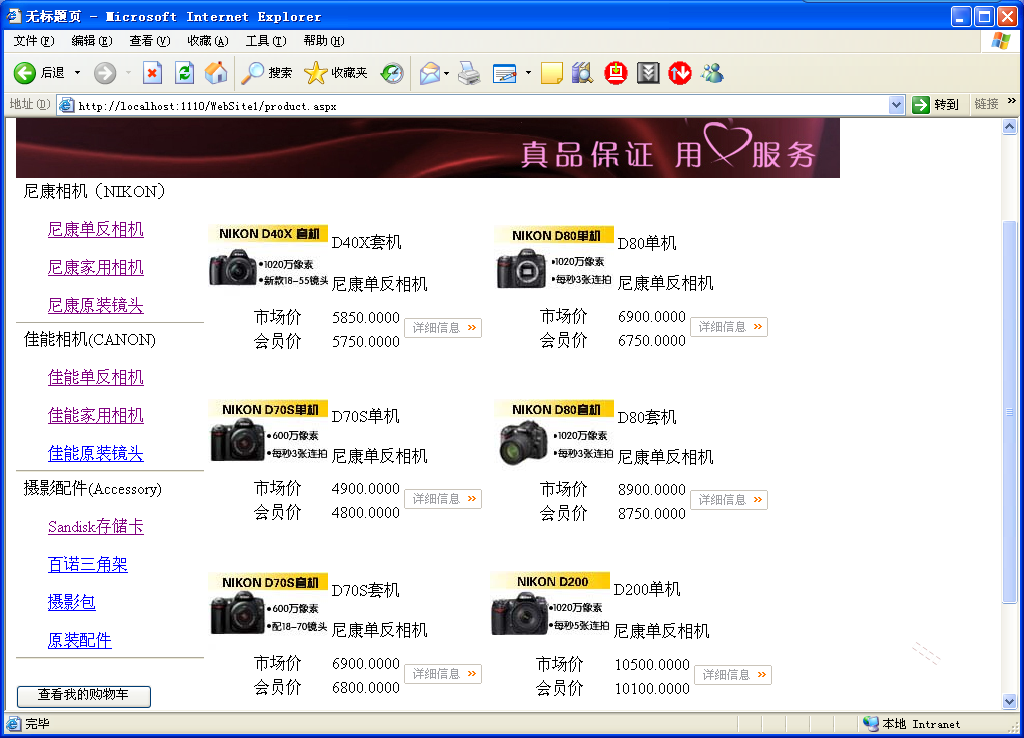The width and height of the screenshot is (1024, 738).
Task: Print the page with the printer icon
Action: [x=469, y=72]
